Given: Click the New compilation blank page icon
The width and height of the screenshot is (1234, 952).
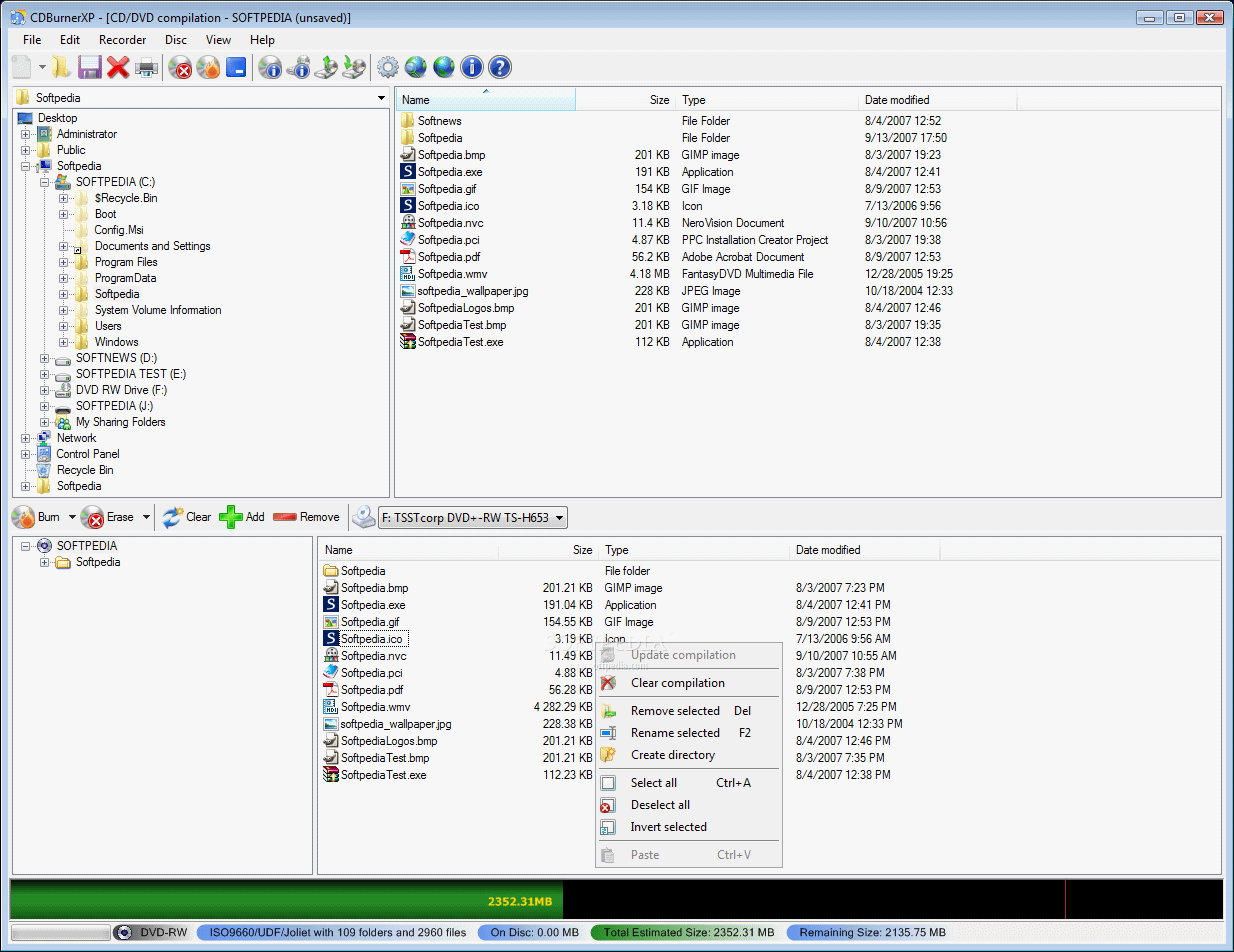Looking at the screenshot, I should (x=22, y=67).
